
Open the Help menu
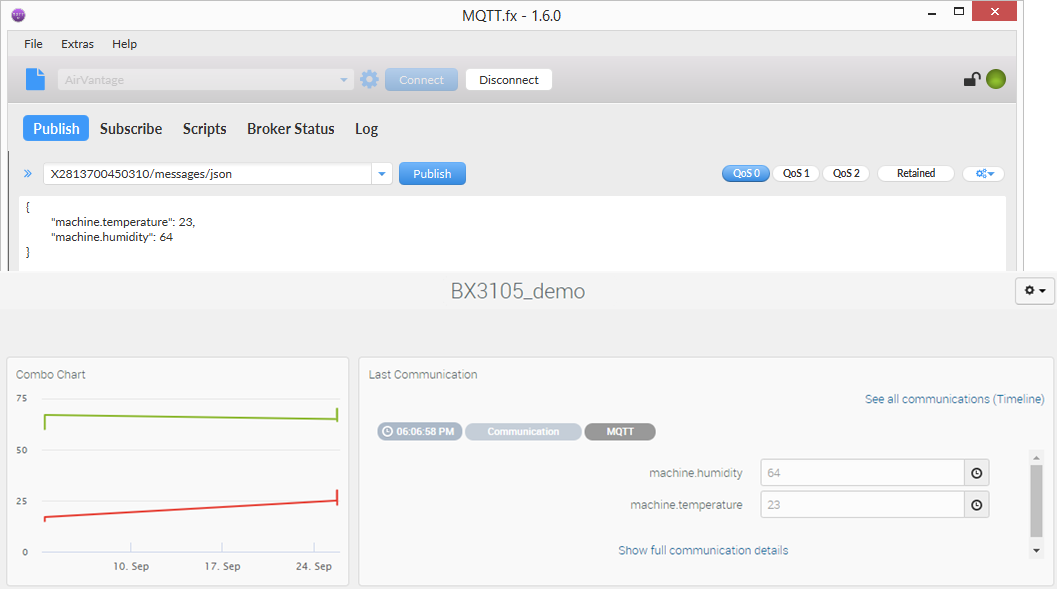tap(124, 44)
